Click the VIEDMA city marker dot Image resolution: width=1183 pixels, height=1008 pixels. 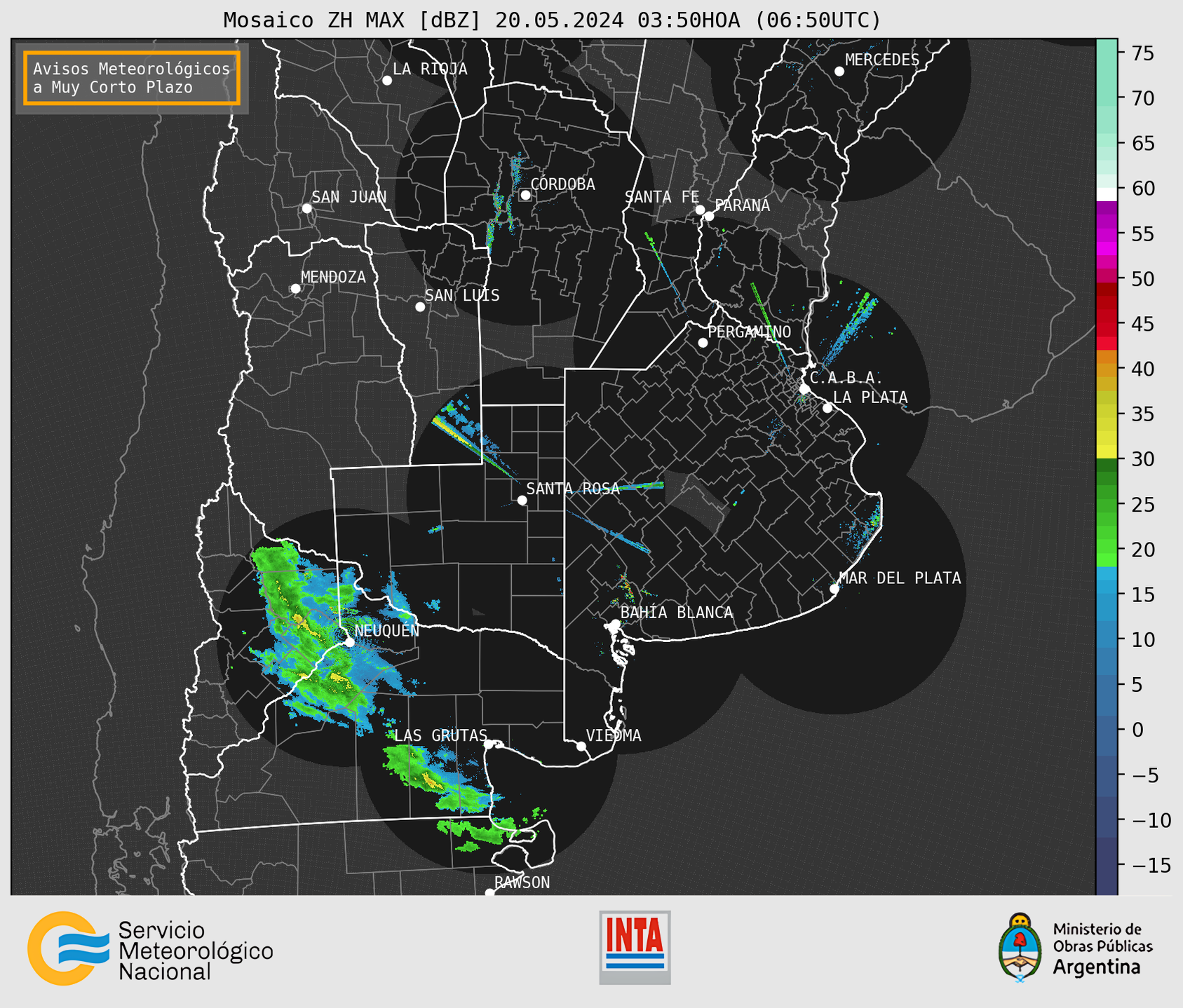581,747
